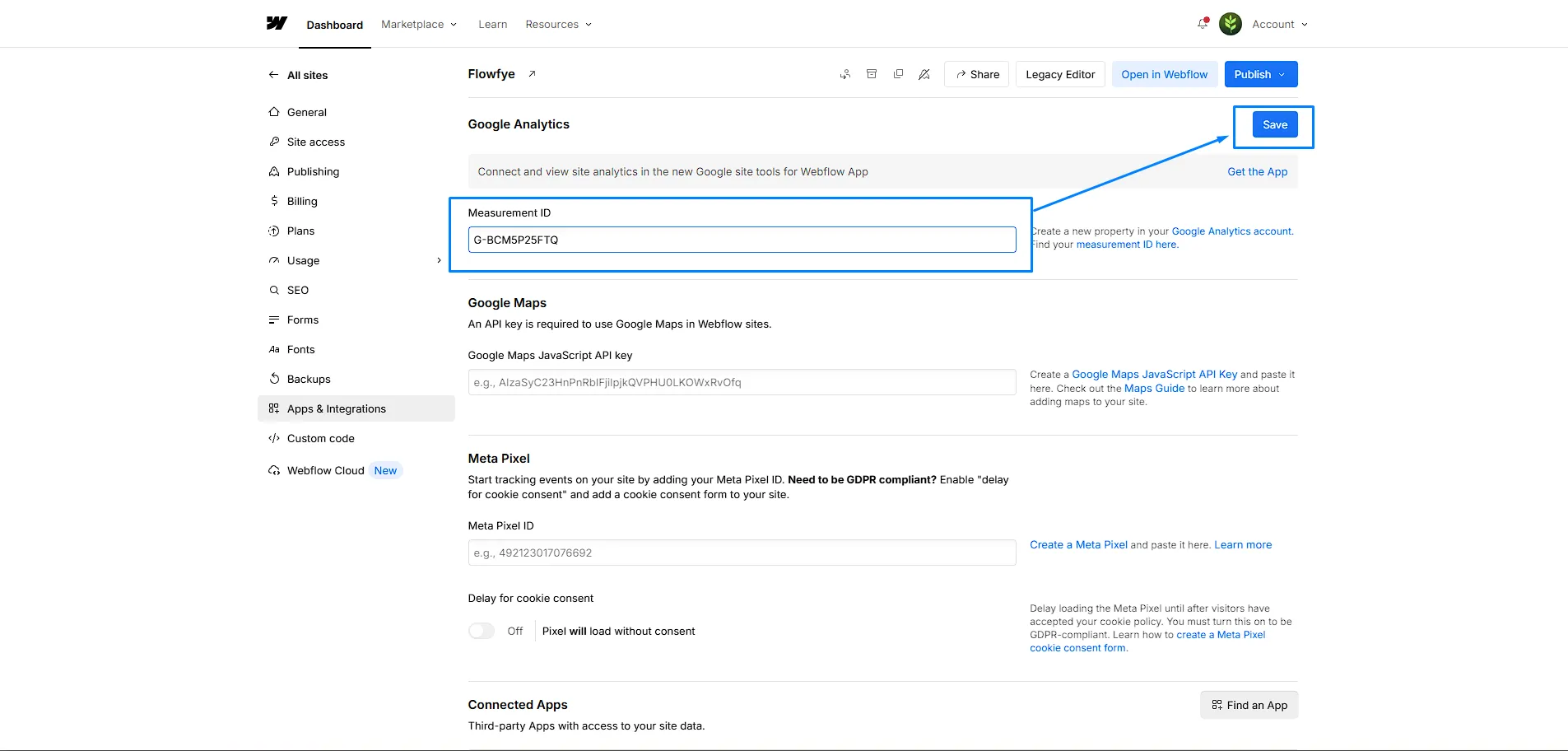
Task: Open the Maps Guide link
Action: [1154, 388]
